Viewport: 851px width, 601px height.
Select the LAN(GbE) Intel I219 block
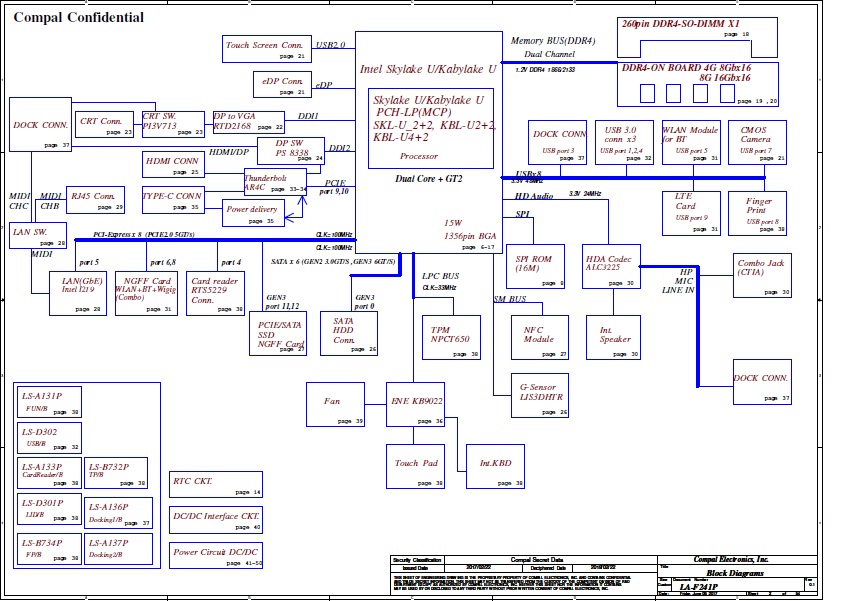coord(78,294)
